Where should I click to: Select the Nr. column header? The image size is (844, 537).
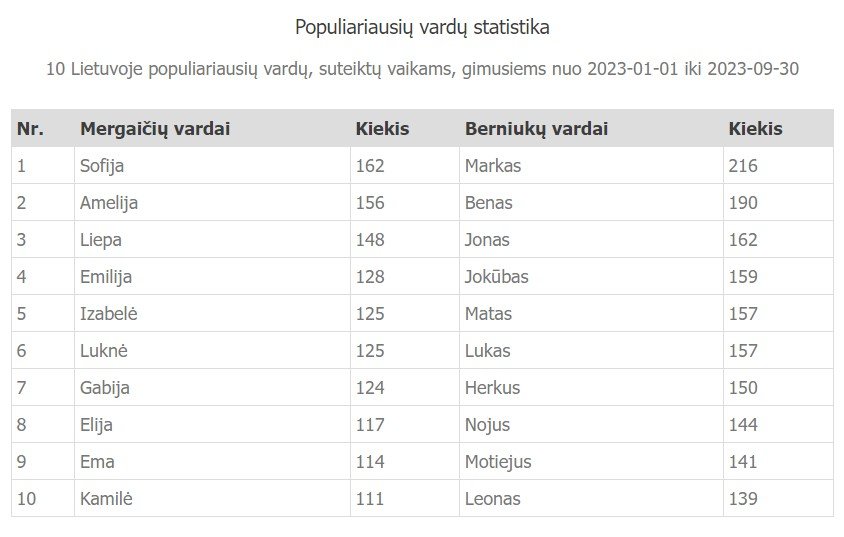pos(30,129)
